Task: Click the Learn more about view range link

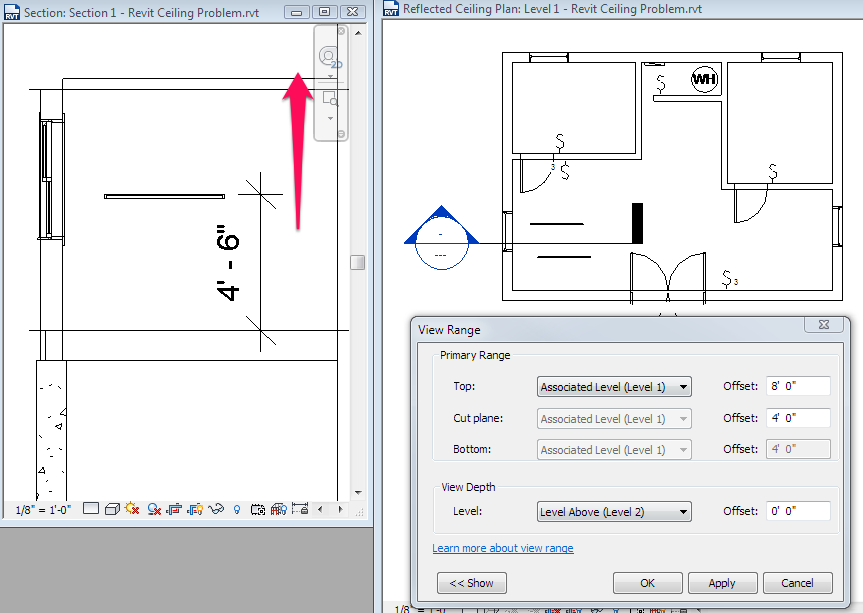Action: click(x=503, y=548)
